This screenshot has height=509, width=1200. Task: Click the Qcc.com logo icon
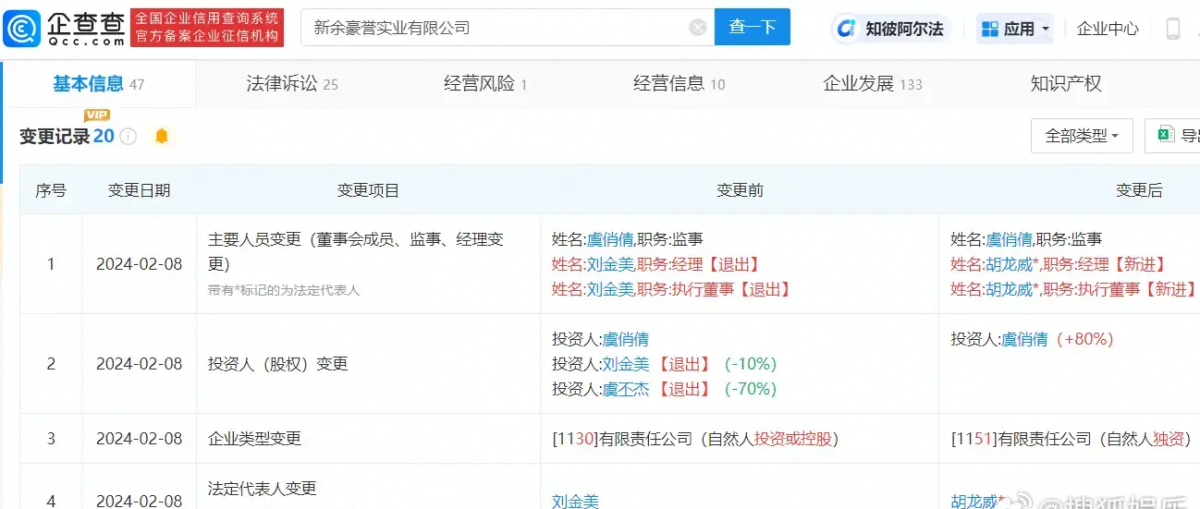tap(22, 28)
